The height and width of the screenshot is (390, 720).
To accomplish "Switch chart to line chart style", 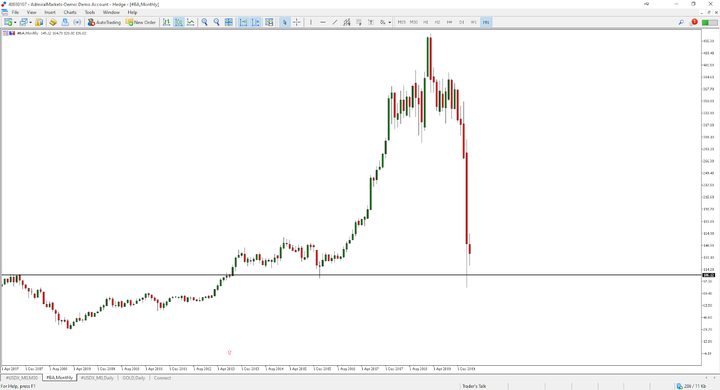I will pyautogui.click(x=191, y=22).
